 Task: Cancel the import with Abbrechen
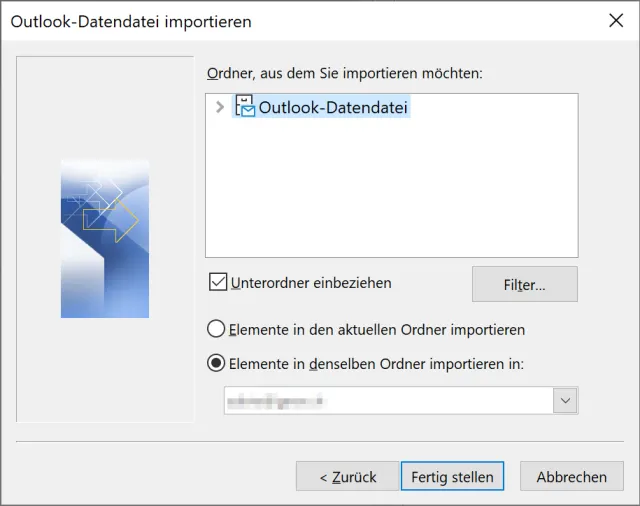point(571,477)
